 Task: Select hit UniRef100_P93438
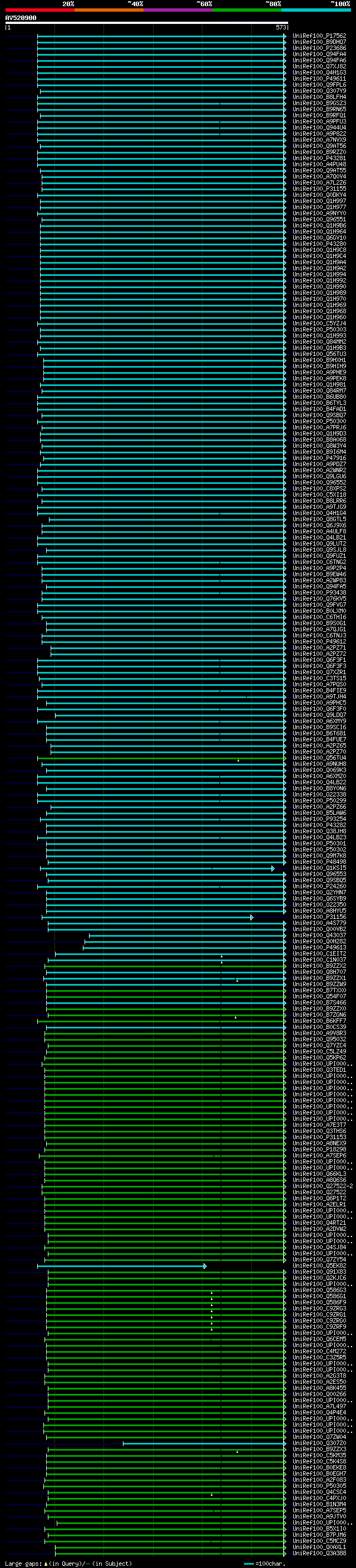(319, 592)
